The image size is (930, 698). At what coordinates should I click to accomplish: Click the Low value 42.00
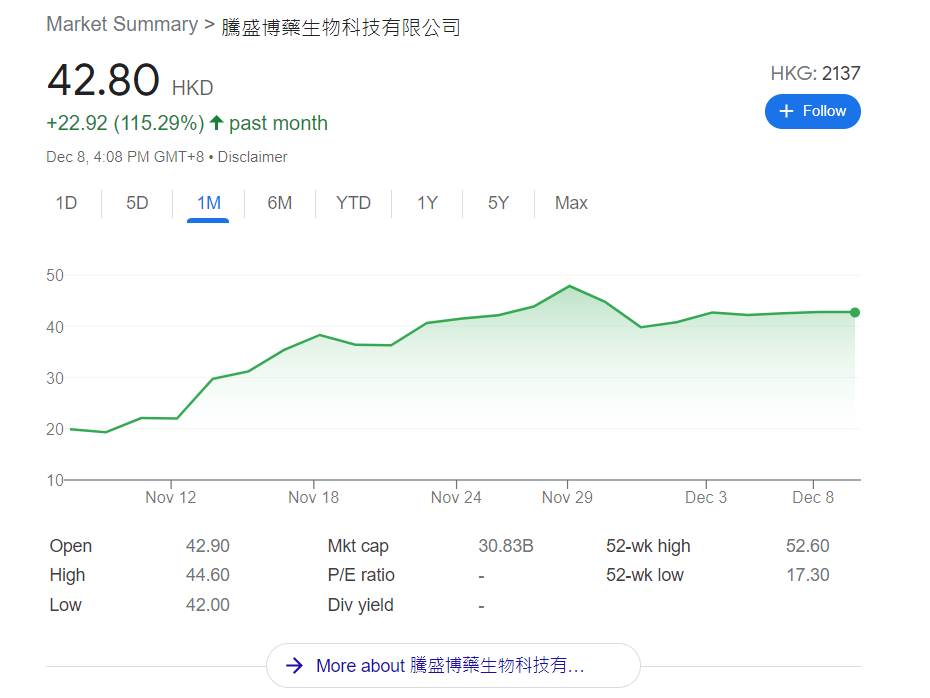pos(208,605)
